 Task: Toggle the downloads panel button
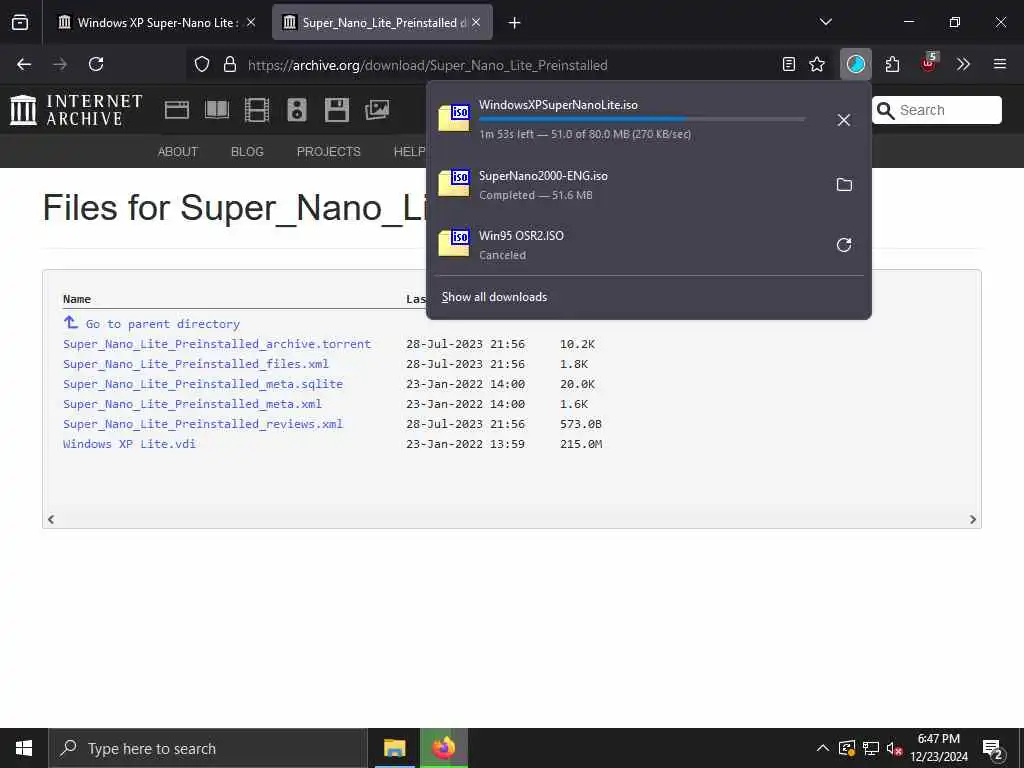pos(856,64)
